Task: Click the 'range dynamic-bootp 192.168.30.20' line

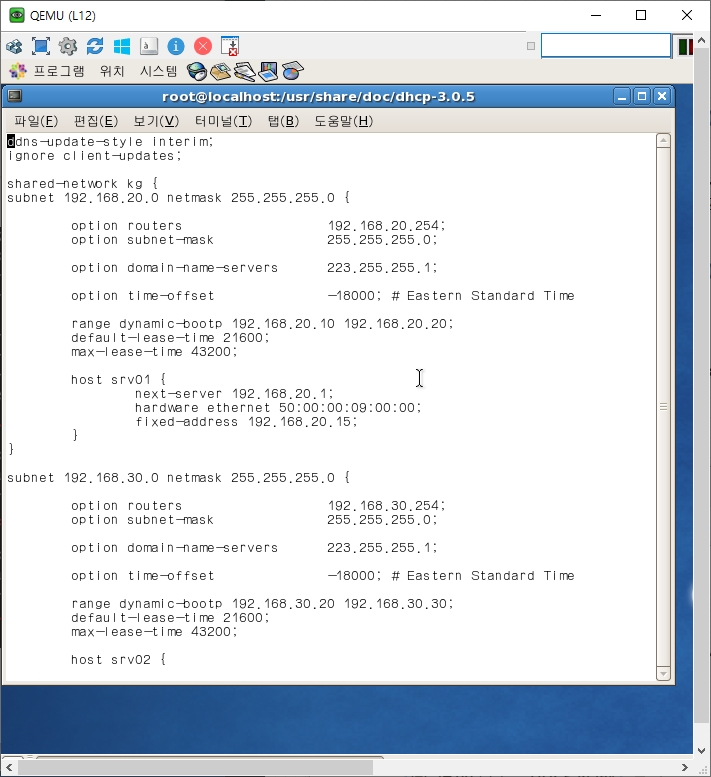Action: [262, 604]
